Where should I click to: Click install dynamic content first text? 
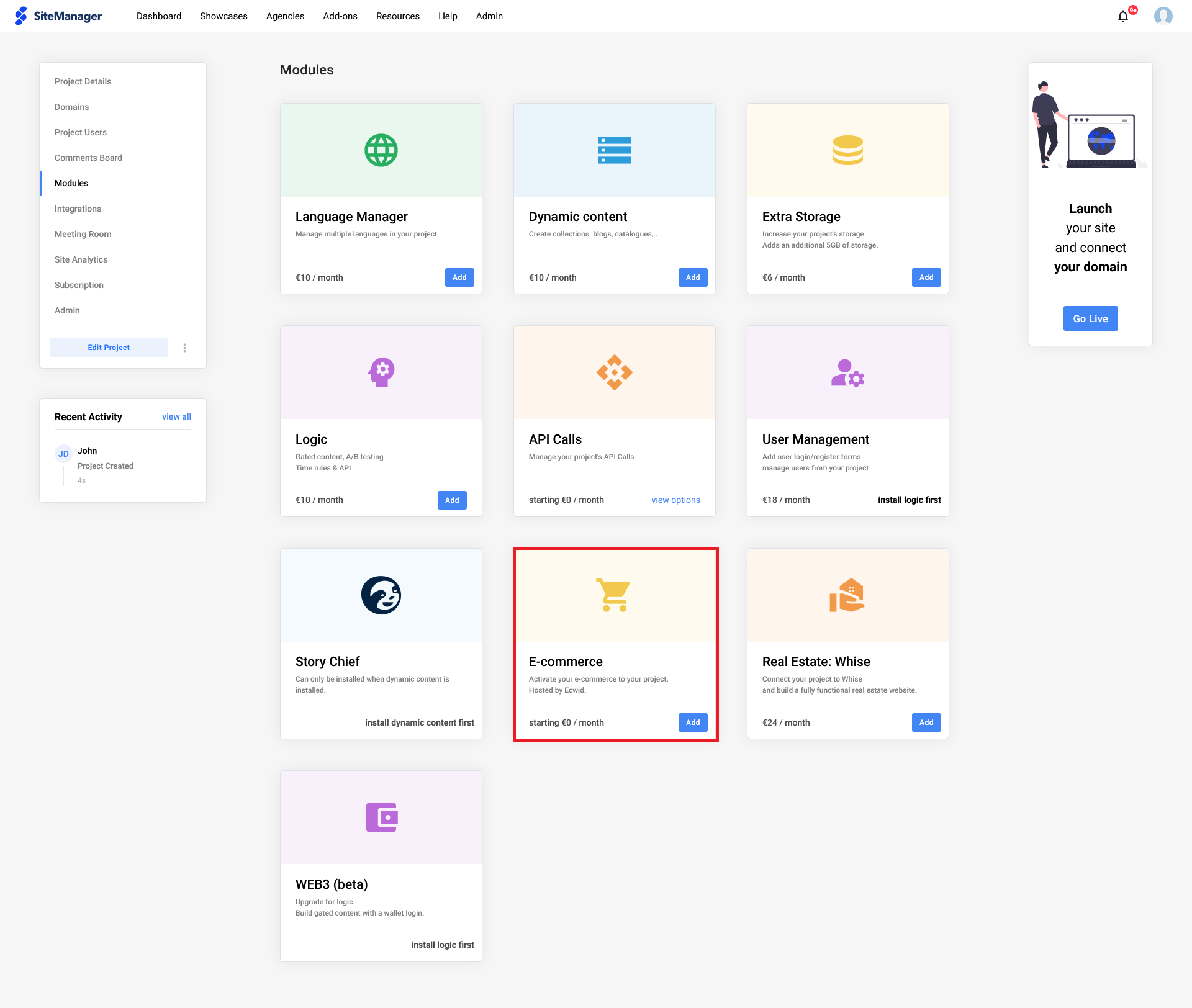click(x=420, y=722)
